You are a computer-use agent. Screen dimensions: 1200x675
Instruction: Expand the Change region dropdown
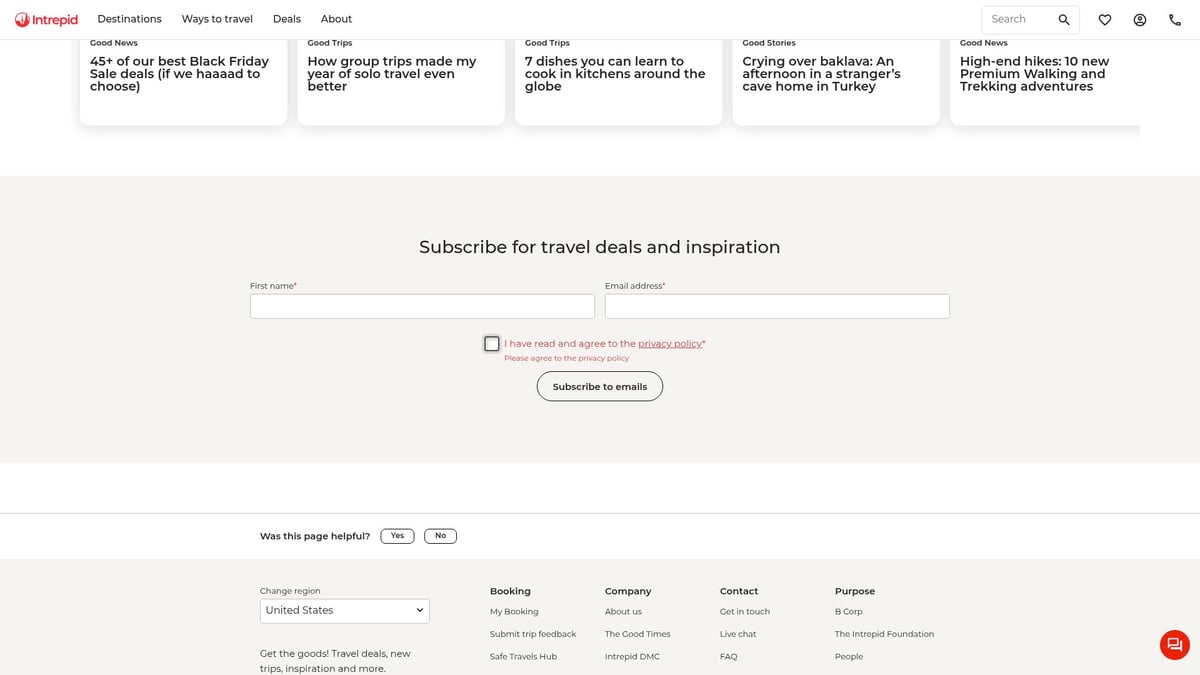[x=345, y=611]
